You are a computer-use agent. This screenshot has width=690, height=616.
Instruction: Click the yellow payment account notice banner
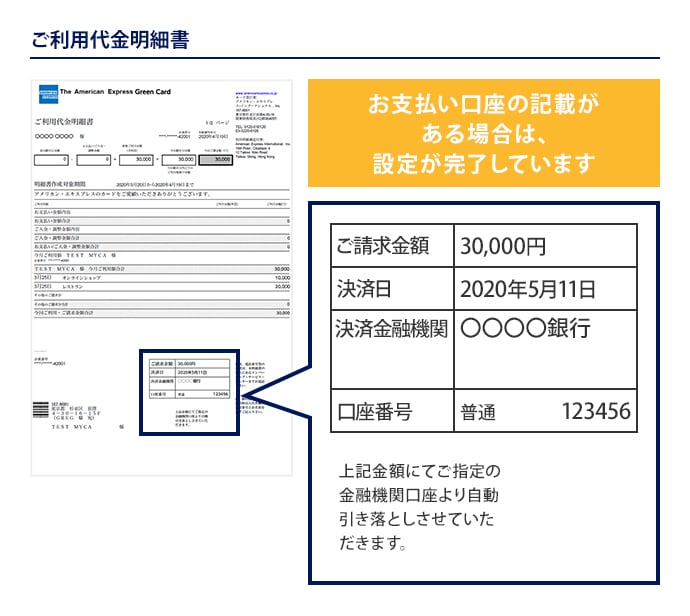483,133
